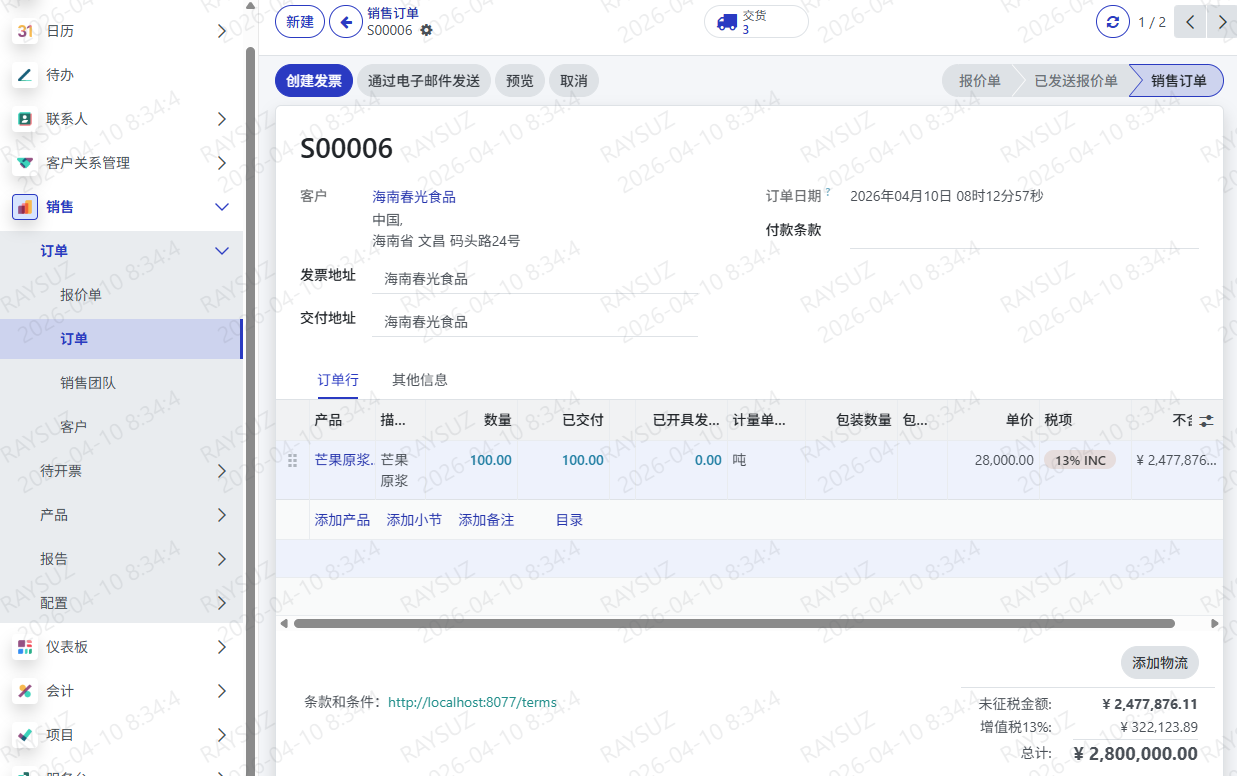Screen dimensions: 1237x776
Task: Open the Dashboard (仪表板) app icon
Action: (x=25, y=647)
